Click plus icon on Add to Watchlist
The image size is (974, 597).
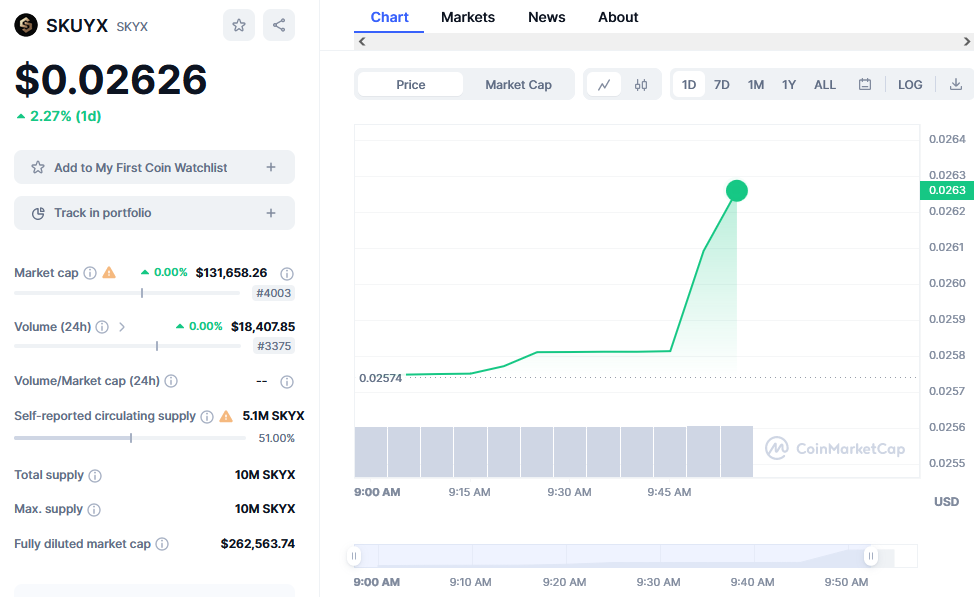click(271, 167)
